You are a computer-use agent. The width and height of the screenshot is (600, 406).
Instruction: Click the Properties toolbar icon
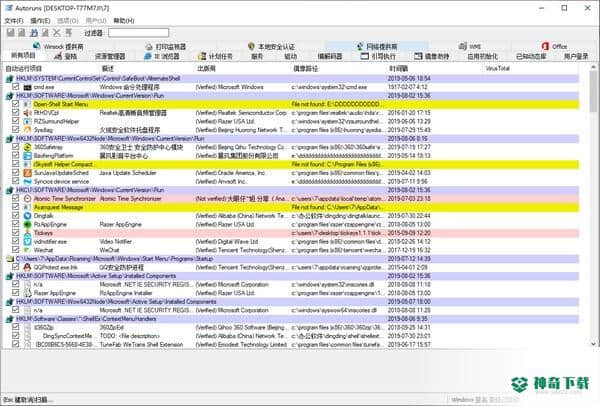[46, 33]
